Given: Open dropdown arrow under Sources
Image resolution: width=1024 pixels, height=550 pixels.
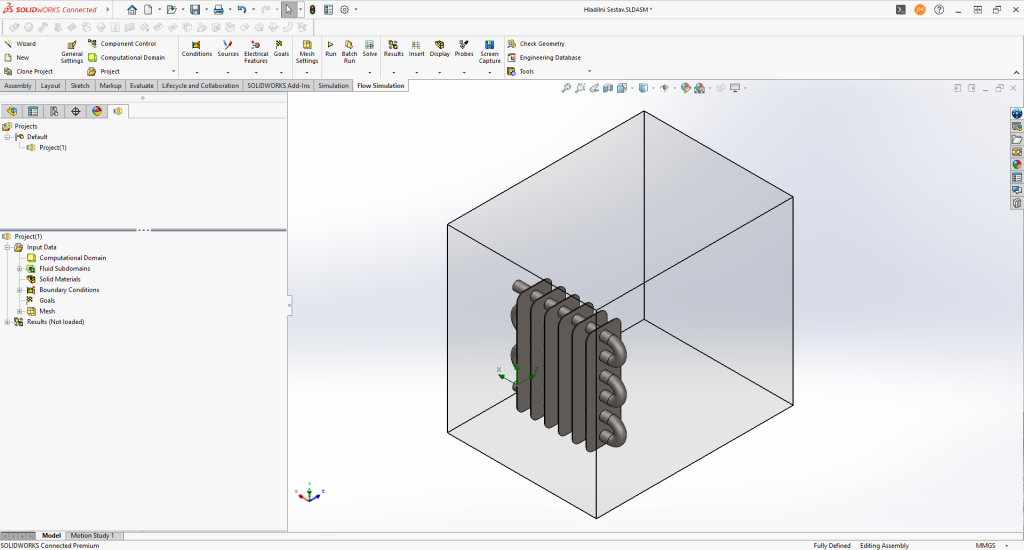Looking at the screenshot, I should pos(228,73).
